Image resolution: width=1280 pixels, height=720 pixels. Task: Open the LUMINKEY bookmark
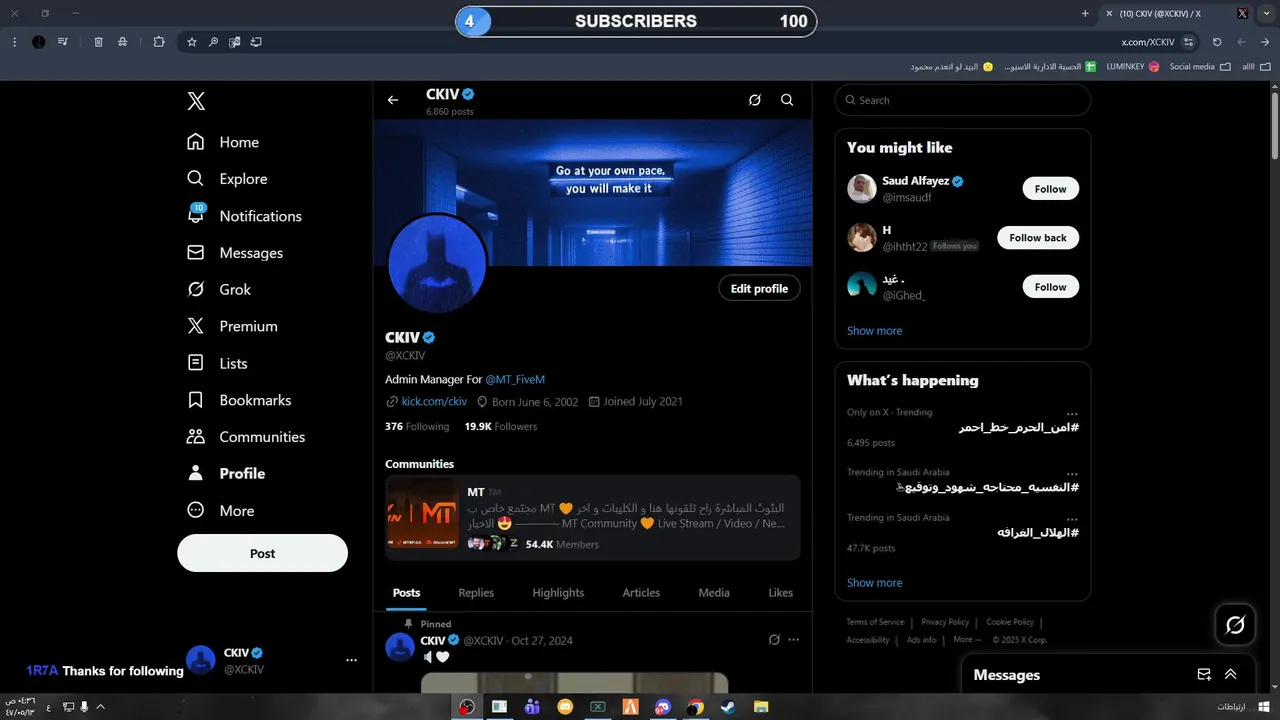pyautogui.click(x=1133, y=67)
